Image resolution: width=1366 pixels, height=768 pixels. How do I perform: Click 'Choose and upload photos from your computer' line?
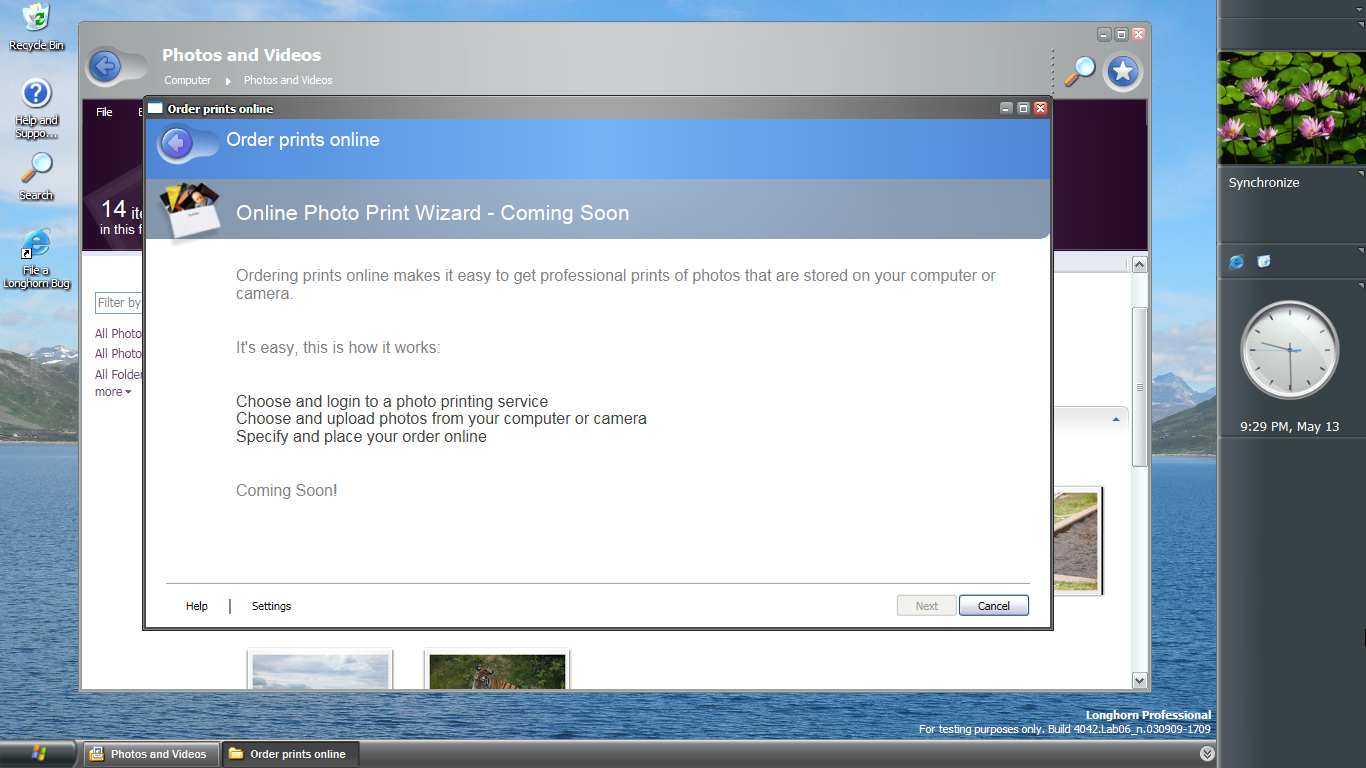pyautogui.click(x=441, y=419)
